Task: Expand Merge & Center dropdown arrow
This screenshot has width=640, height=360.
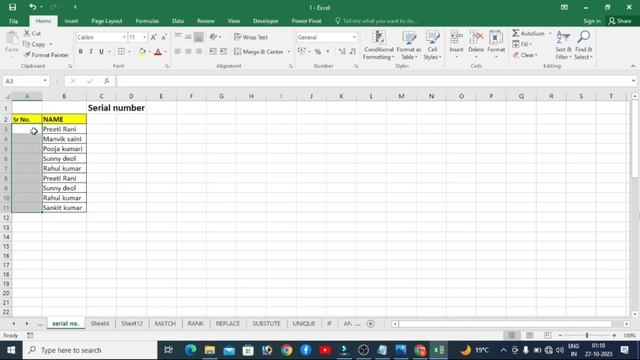Action: click(x=289, y=52)
